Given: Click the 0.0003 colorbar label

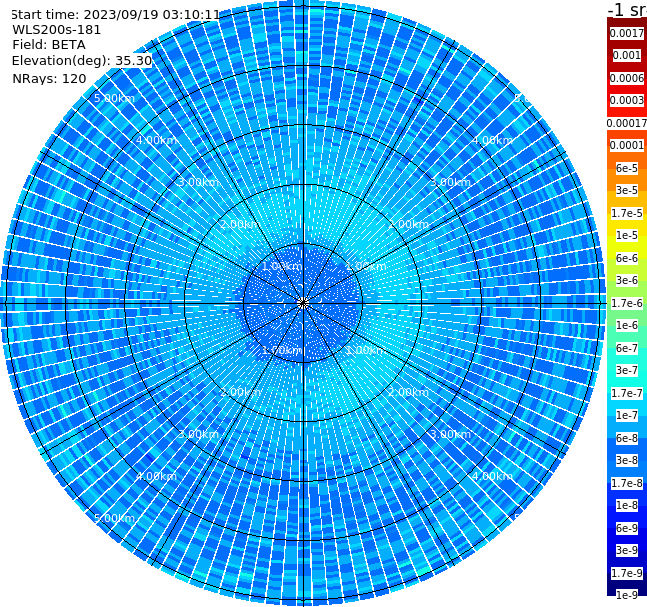Looking at the screenshot, I should click(627, 100).
